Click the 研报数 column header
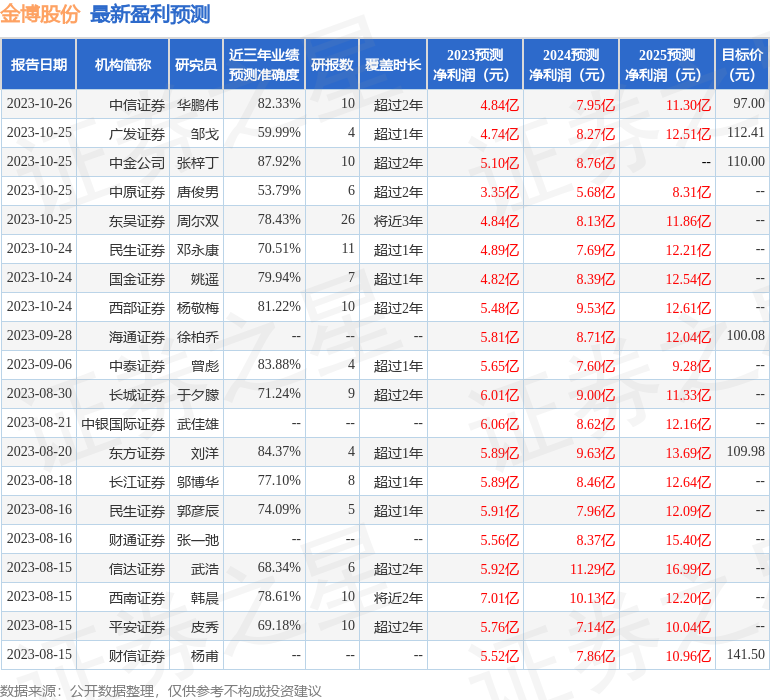Image resolution: width=770 pixels, height=700 pixels. click(x=332, y=64)
